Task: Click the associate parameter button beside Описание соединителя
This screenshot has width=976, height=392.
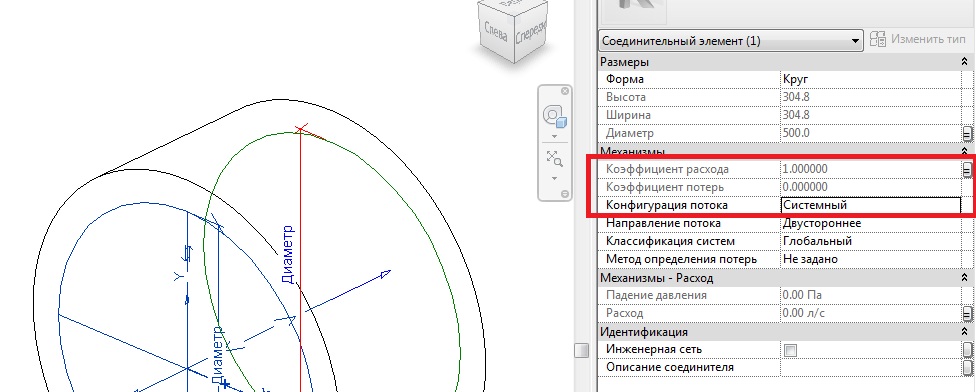Action: coord(967,368)
